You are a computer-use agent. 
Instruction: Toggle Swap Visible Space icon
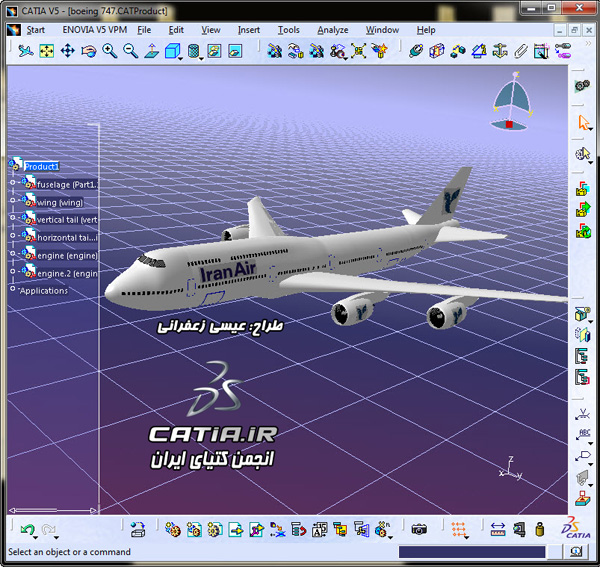[x=235, y=51]
